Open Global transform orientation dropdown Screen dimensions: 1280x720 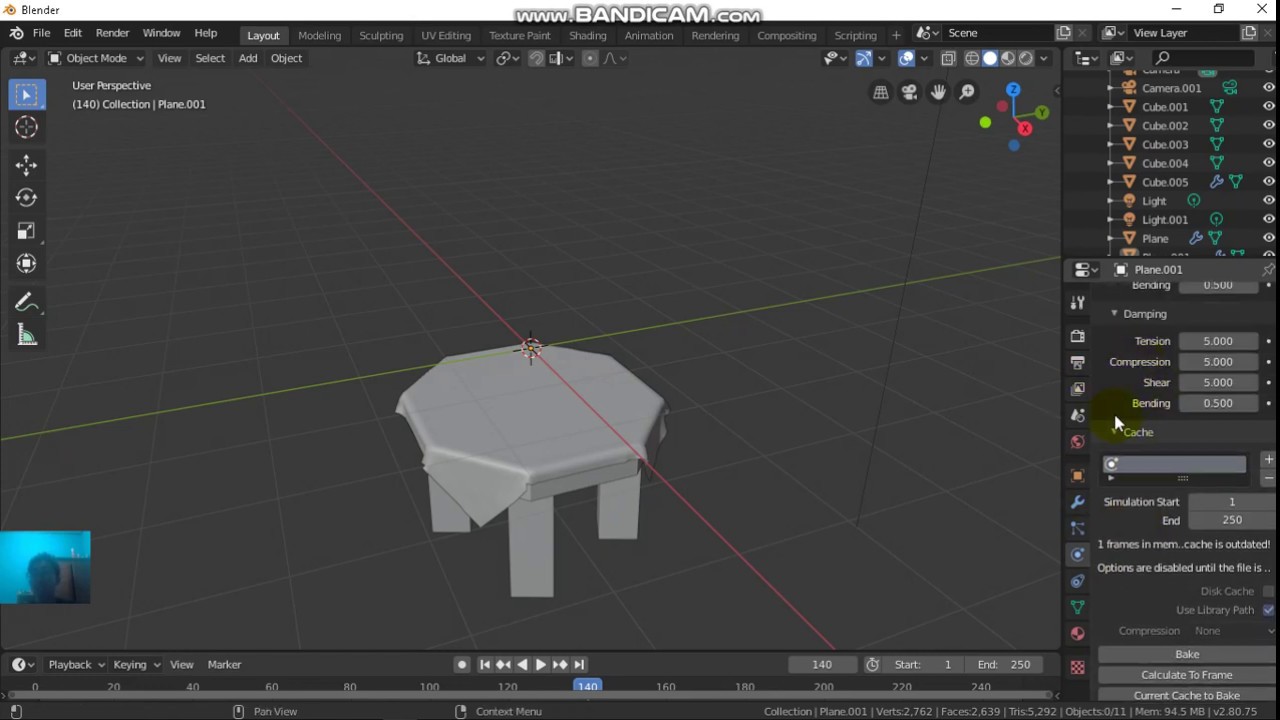click(x=450, y=58)
